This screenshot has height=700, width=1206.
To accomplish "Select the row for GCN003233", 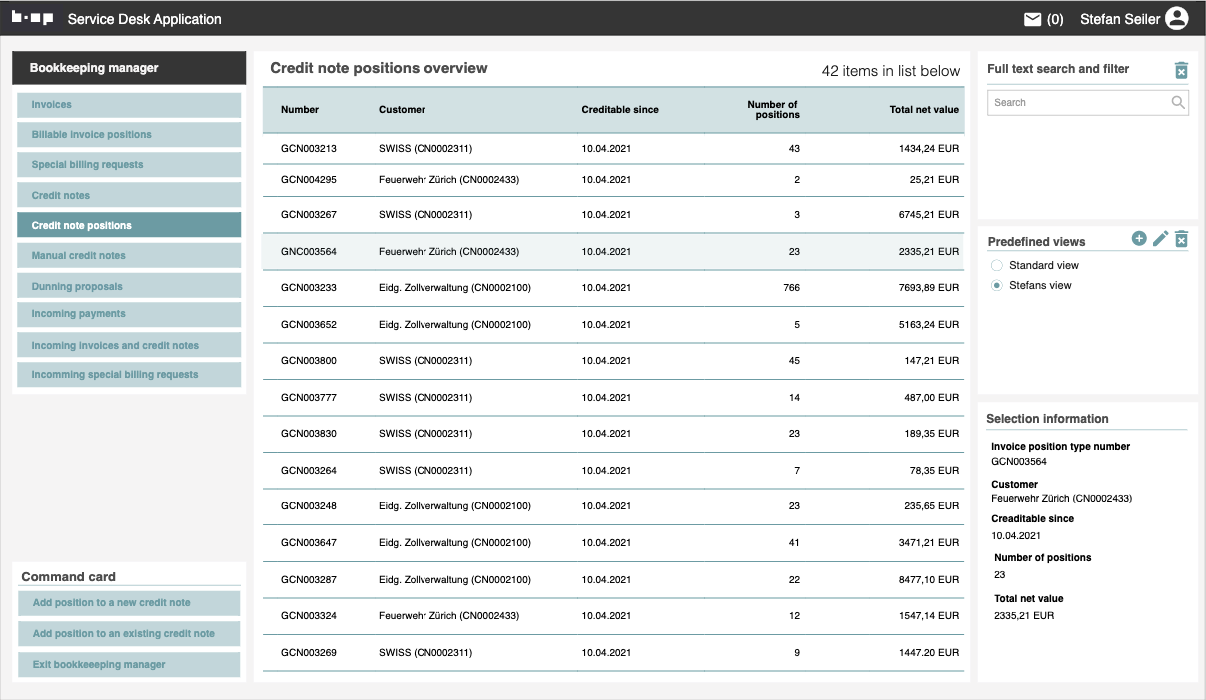I will point(613,288).
